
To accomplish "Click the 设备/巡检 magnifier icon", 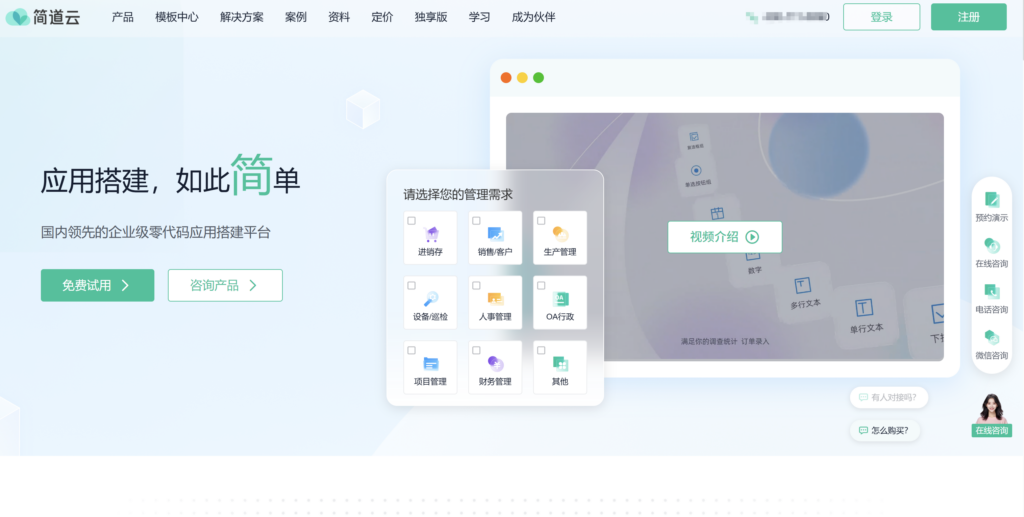I will [x=430, y=298].
